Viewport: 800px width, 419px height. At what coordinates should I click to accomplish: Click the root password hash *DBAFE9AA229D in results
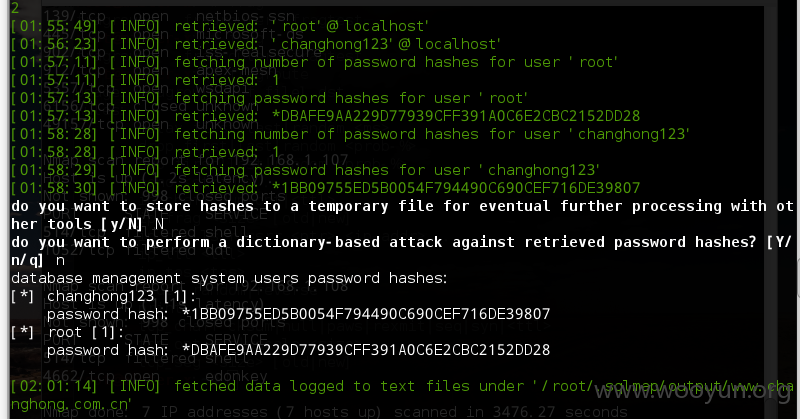(x=366, y=350)
